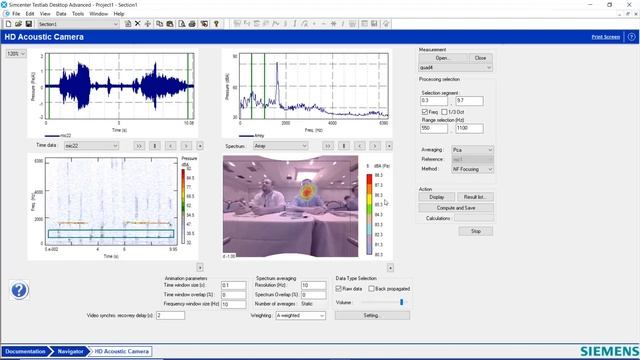Toggle the Freq checkbox
Viewport: 640px width, 360px height.
pyautogui.click(x=424, y=112)
